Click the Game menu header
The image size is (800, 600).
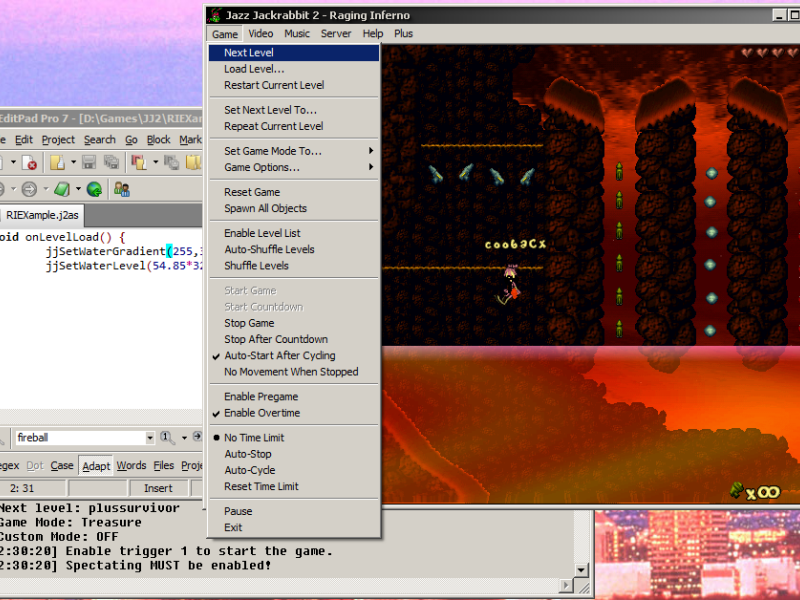pyautogui.click(x=225, y=34)
